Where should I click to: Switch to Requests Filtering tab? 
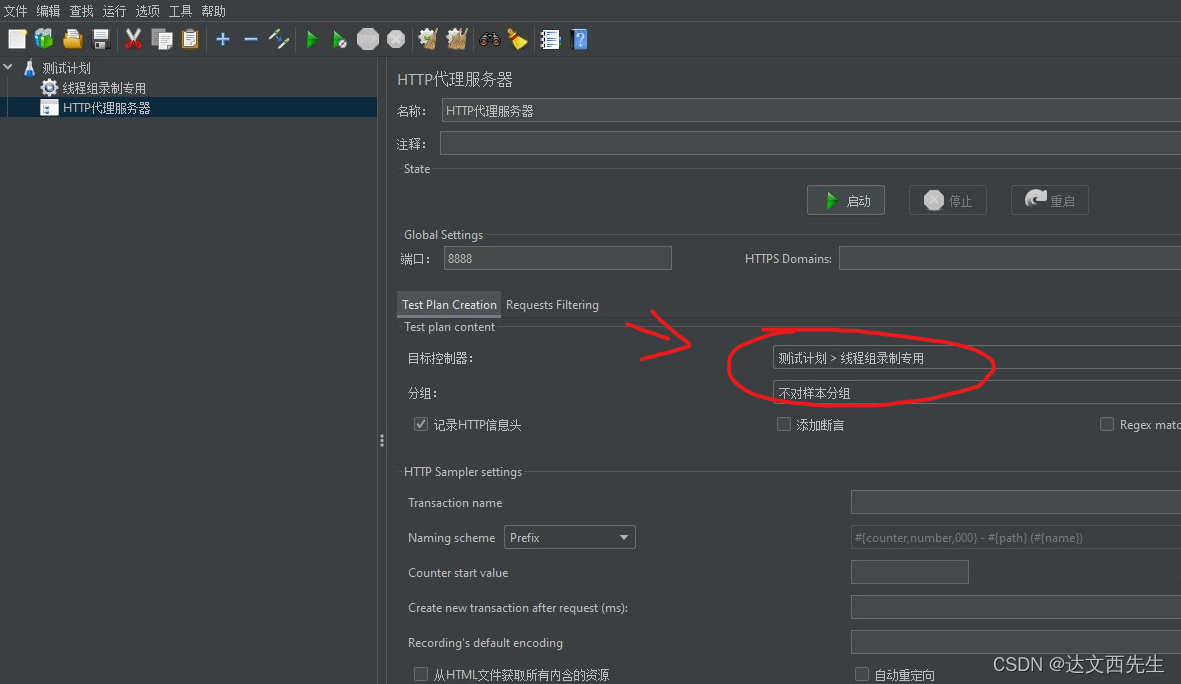[552, 304]
